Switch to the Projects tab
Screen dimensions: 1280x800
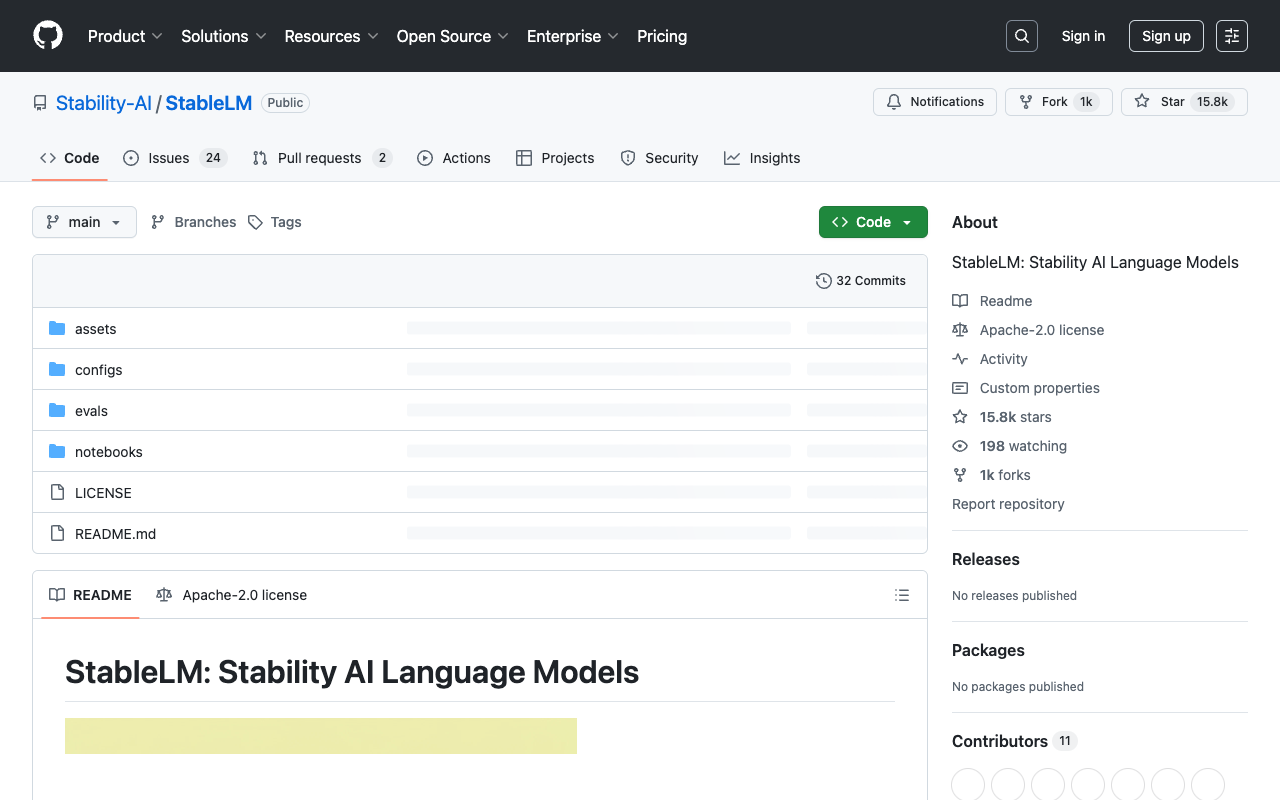point(555,158)
